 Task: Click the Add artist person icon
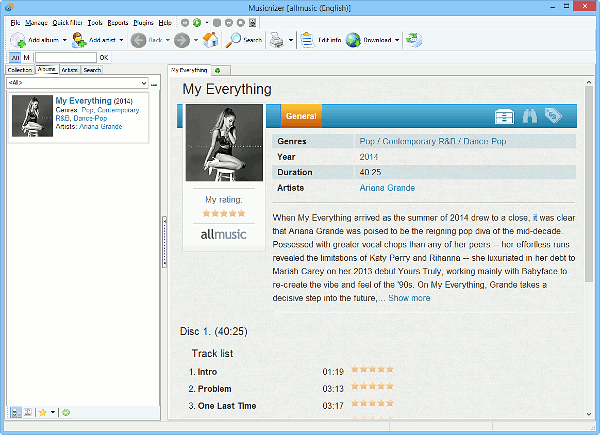(x=79, y=40)
